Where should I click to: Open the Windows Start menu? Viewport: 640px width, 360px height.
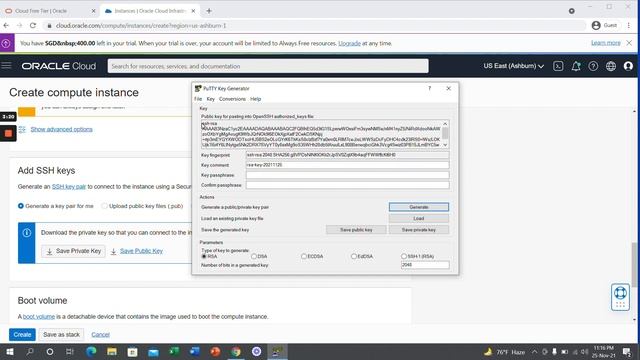point(9,351)
